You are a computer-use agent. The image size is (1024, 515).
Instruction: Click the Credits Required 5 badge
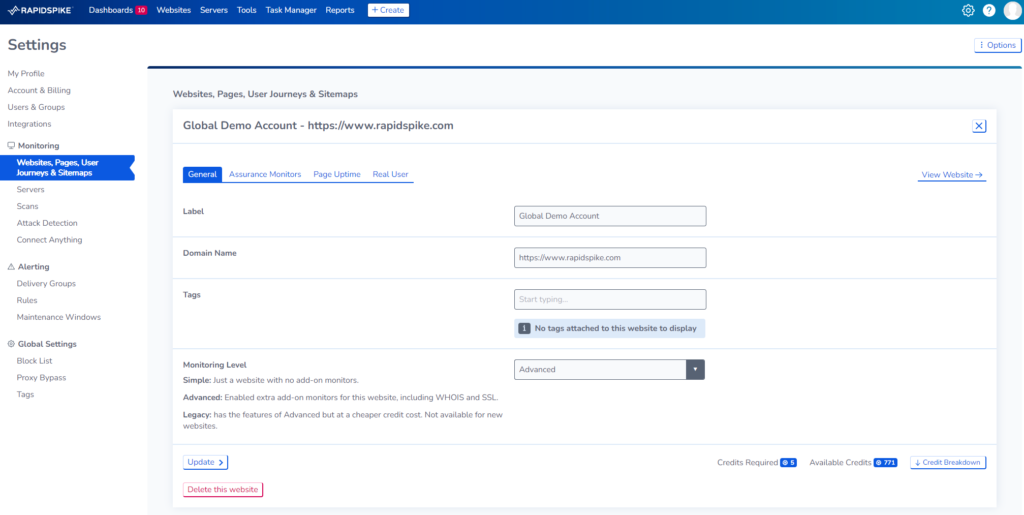tap(788, 463)
